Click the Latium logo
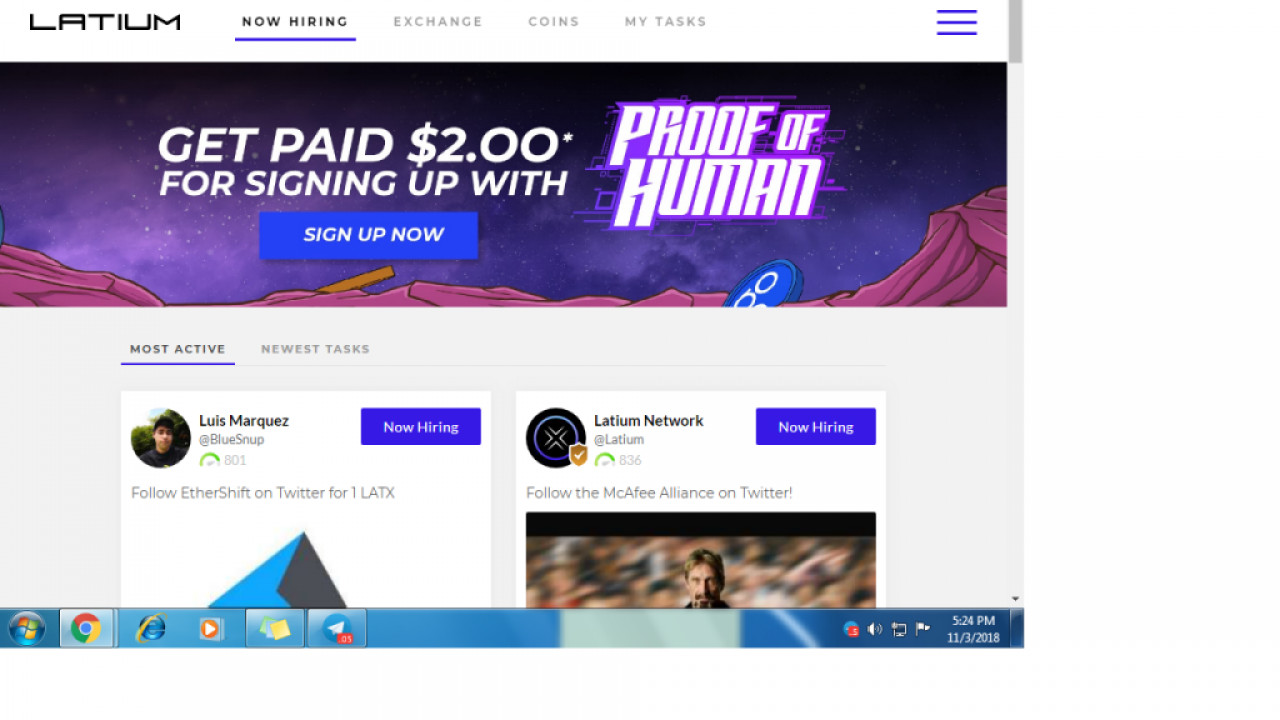Viewport: 1280px width, 720px height. [x=105, y=21]
